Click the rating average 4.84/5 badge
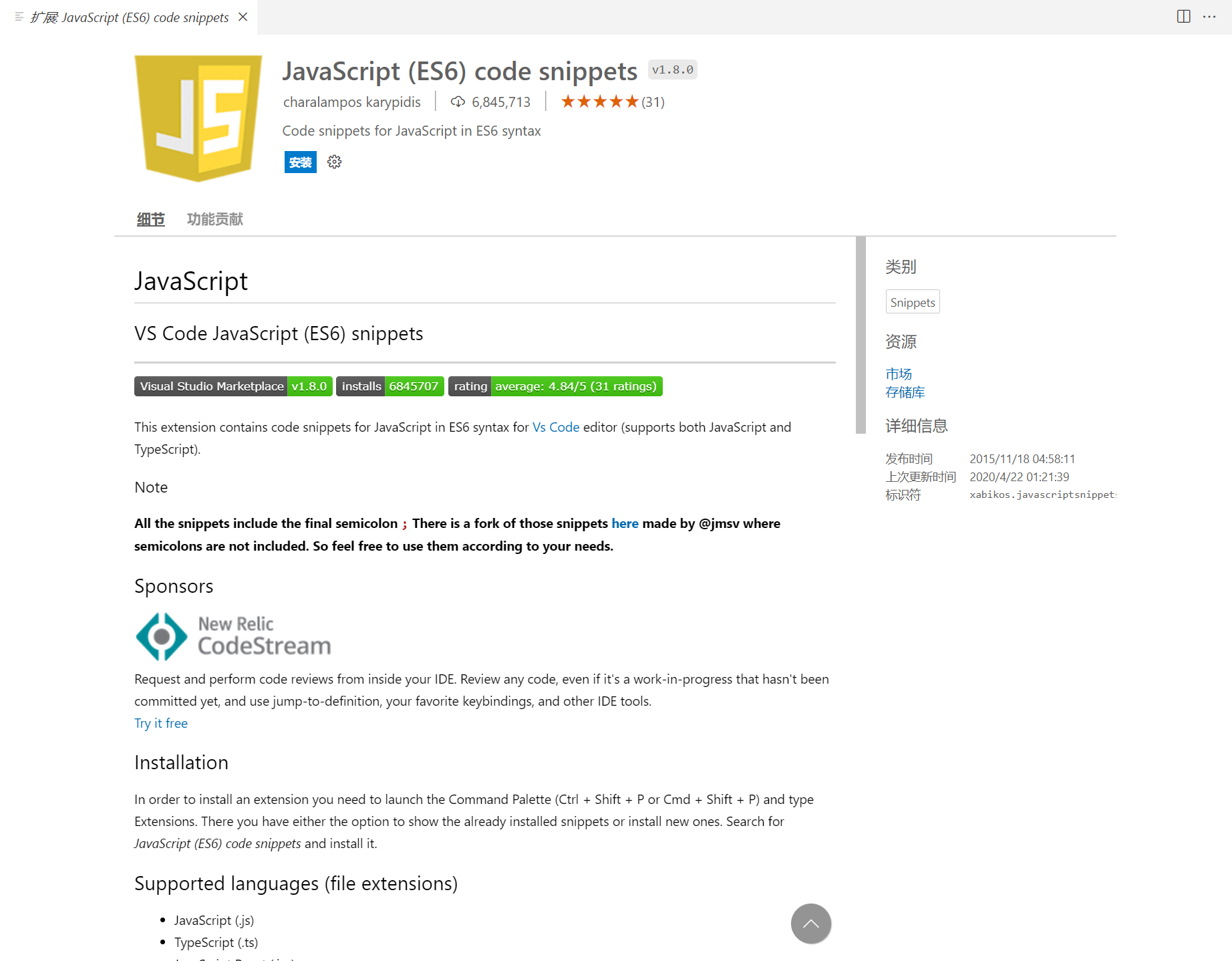 click(x=555, y=386)
